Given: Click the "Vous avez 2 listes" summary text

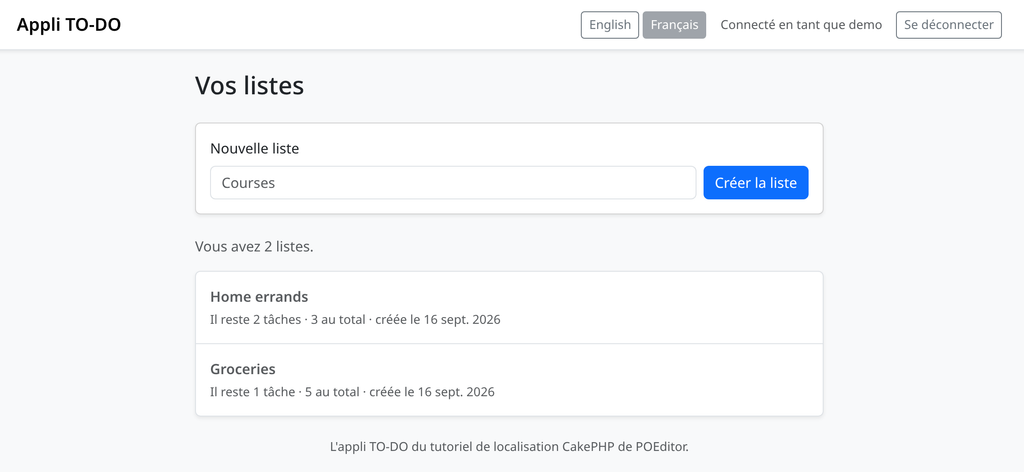Looking at the screenshot, I should pyautogui.click(x=254, y=247).
